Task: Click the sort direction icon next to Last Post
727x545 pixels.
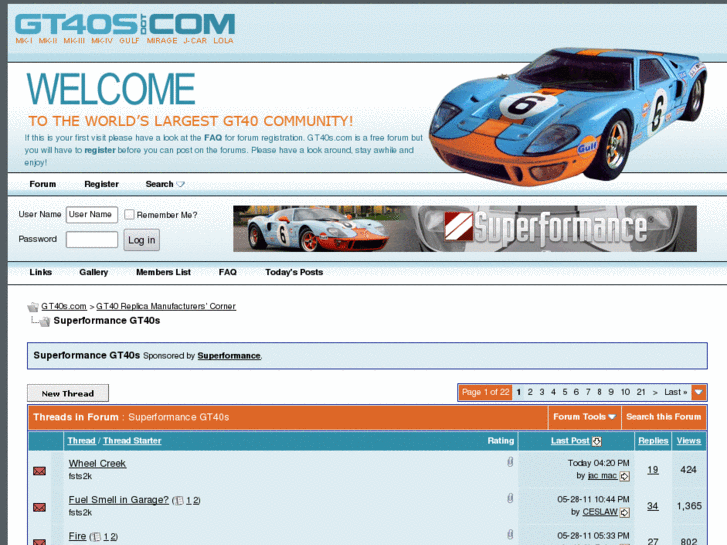Action: 597,442
